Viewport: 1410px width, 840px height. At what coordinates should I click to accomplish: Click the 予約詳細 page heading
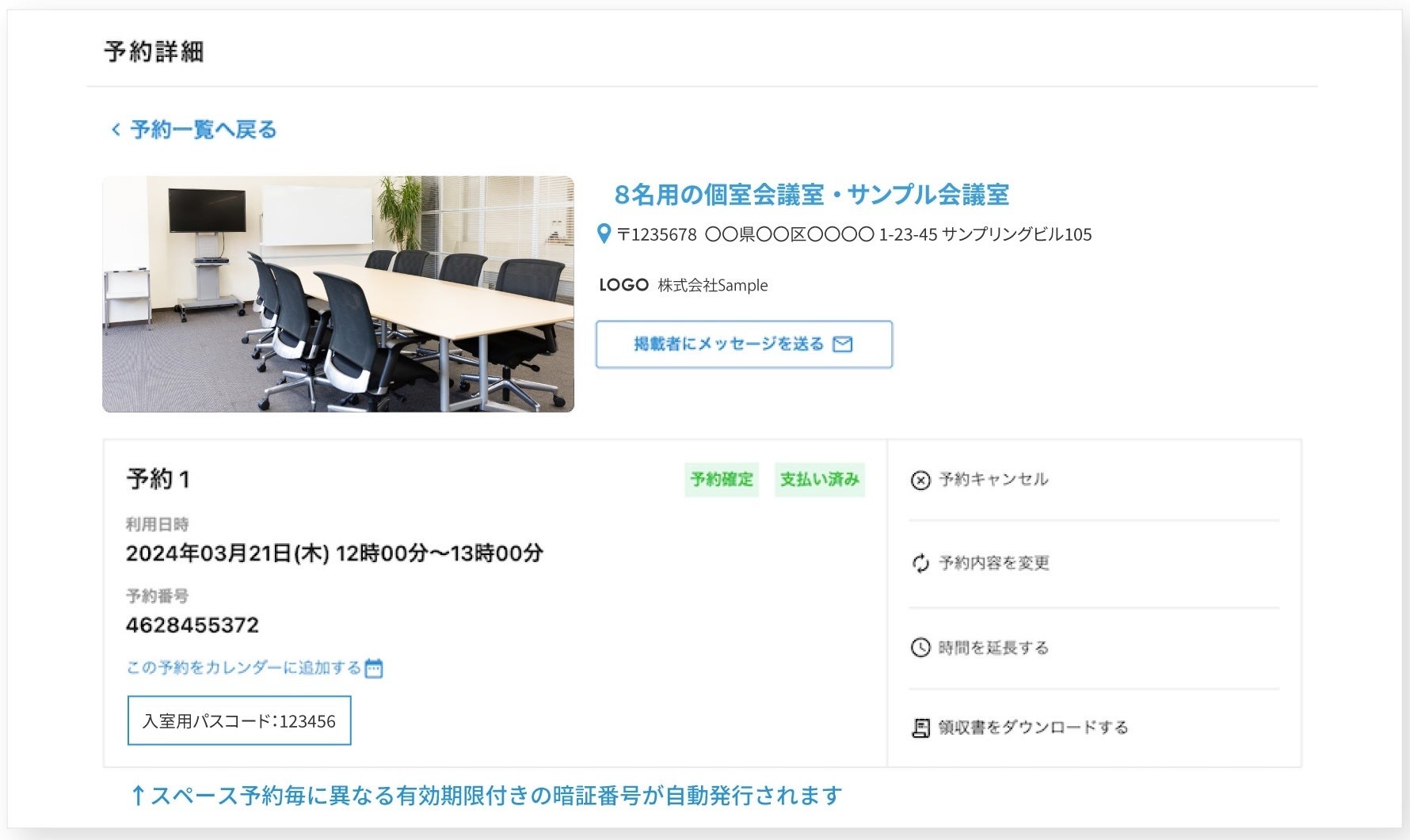[154, 51]
